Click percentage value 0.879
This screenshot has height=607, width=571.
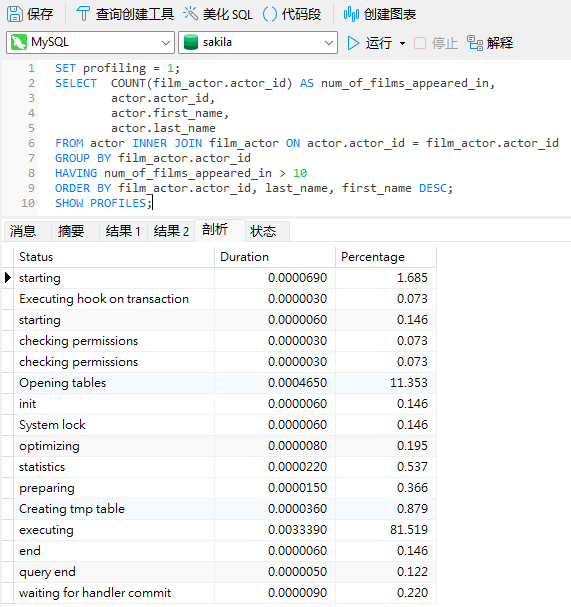[412, 508]
